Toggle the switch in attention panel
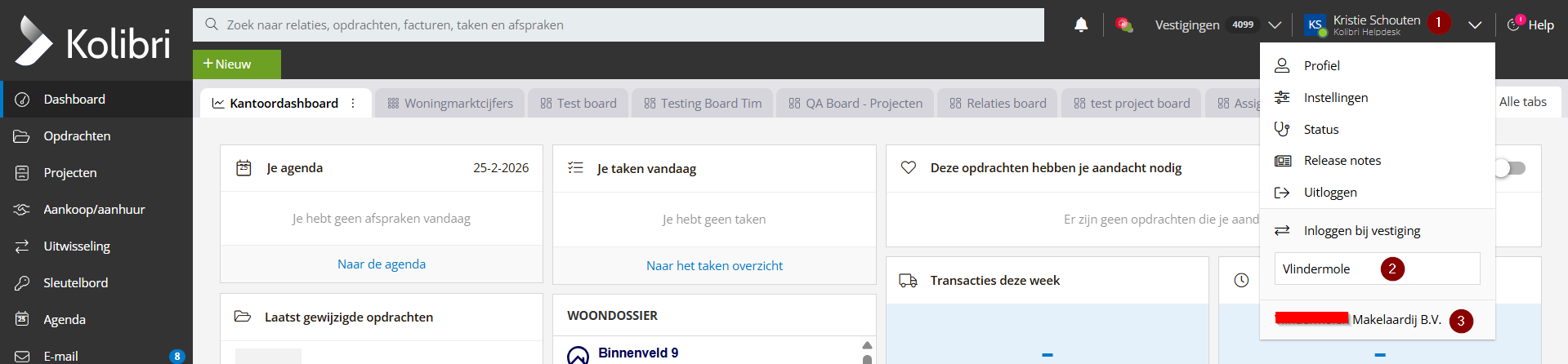Viewport: 1568px width, 364px height. tap(1509, 168)
